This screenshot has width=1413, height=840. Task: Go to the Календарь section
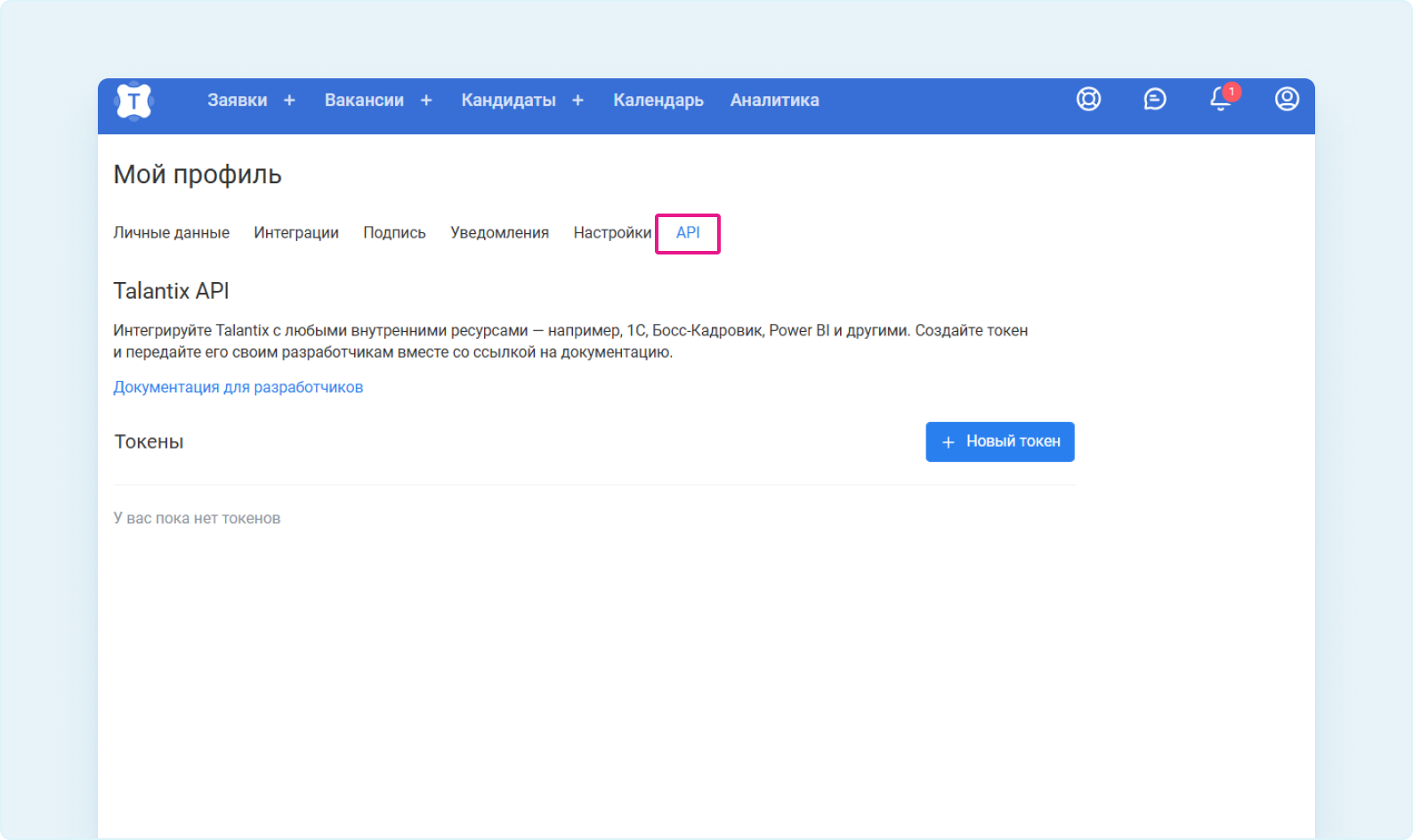pos(658,101)
